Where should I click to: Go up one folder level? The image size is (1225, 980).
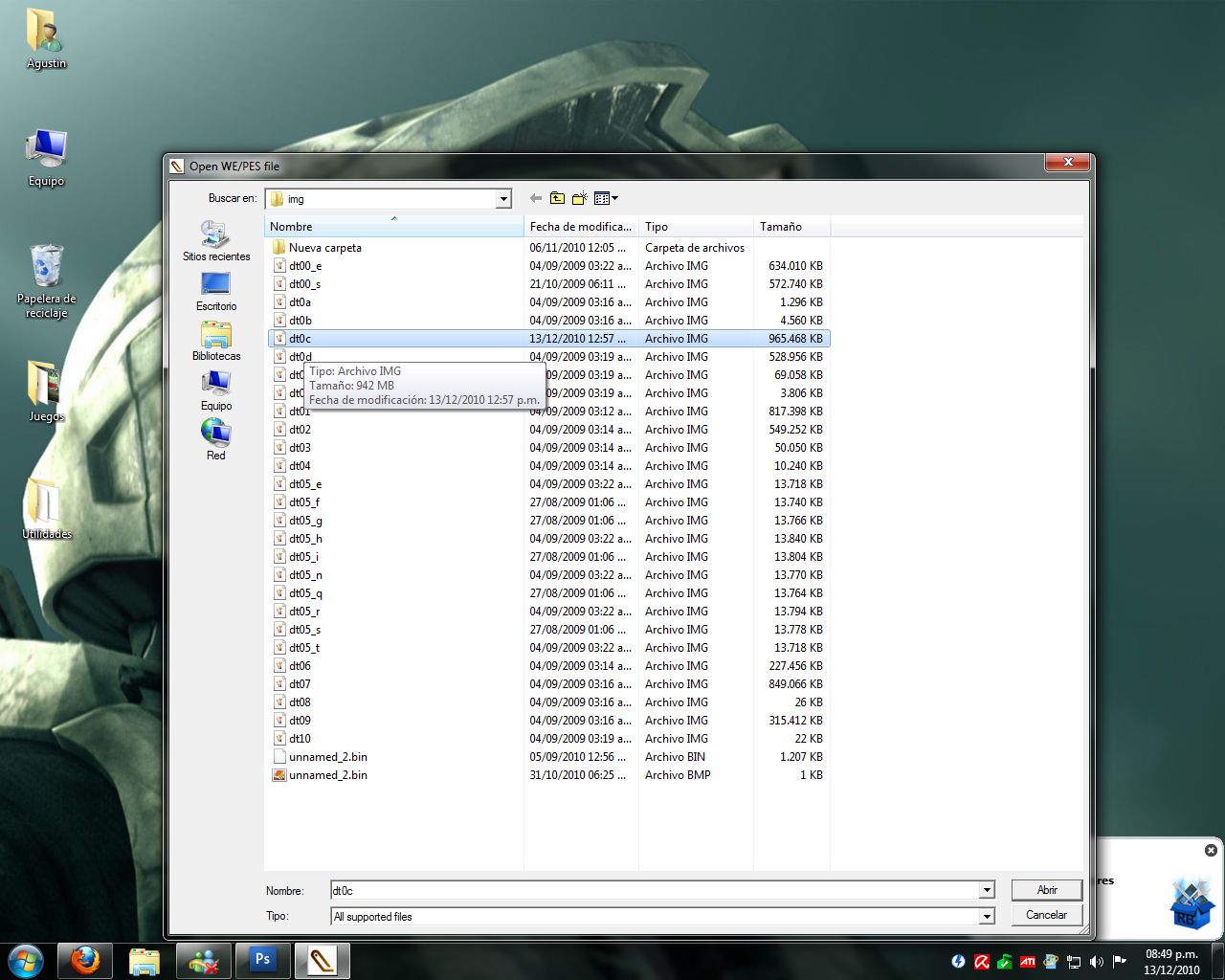tap(557, 198)
